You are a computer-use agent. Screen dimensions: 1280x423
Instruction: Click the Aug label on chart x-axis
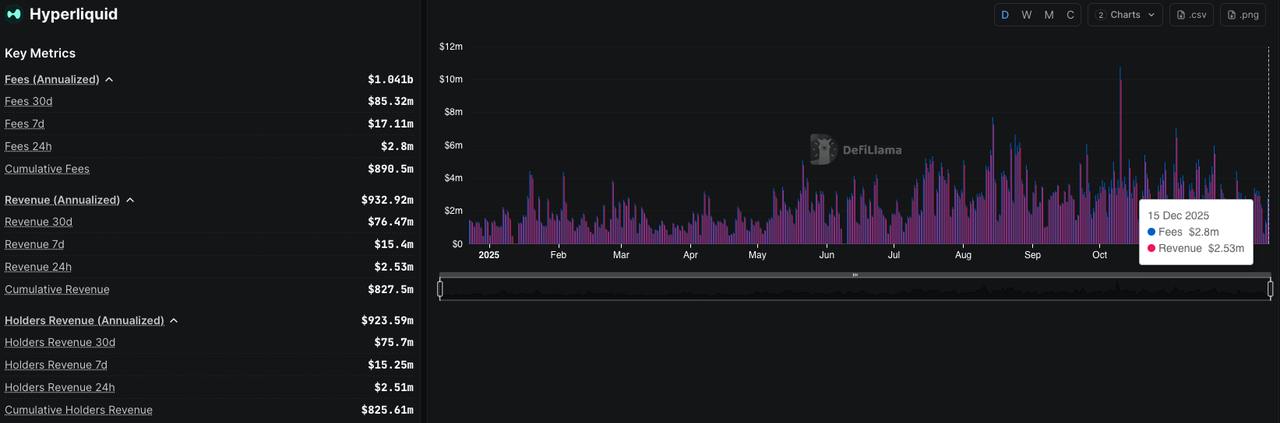click(x=962, y=255)
